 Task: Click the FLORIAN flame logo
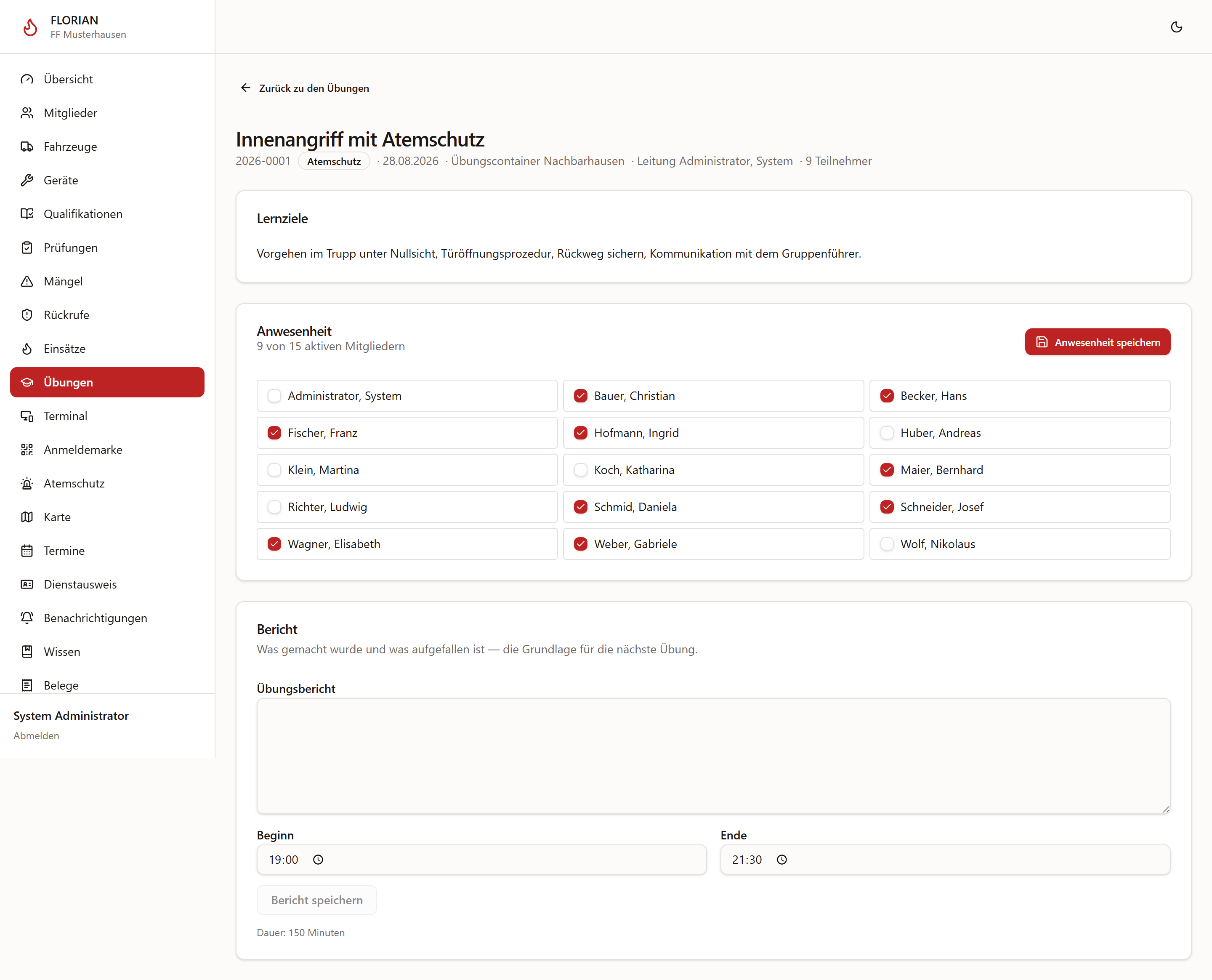(30, 27)
